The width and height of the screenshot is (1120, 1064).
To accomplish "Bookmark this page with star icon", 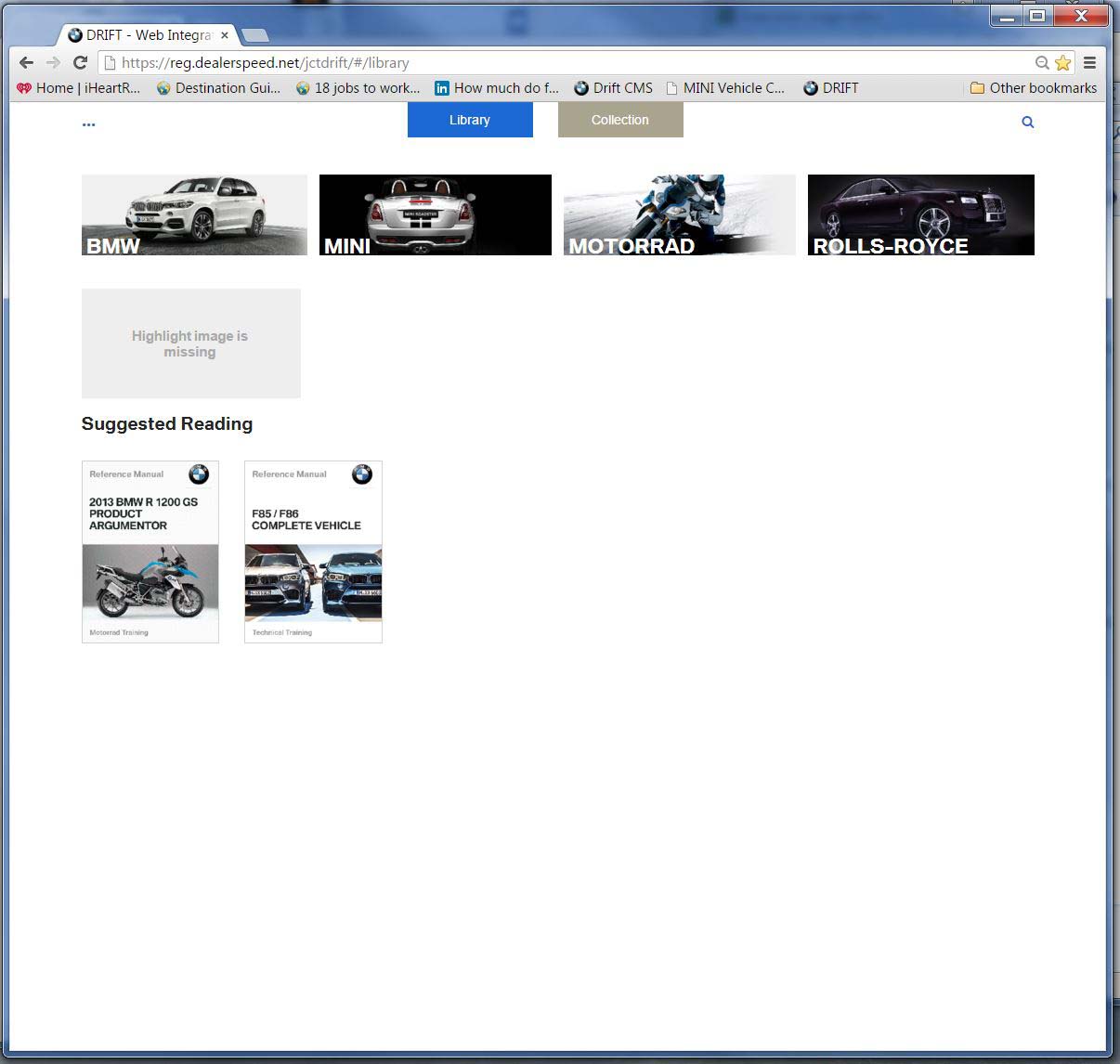I will point(1062,63).
